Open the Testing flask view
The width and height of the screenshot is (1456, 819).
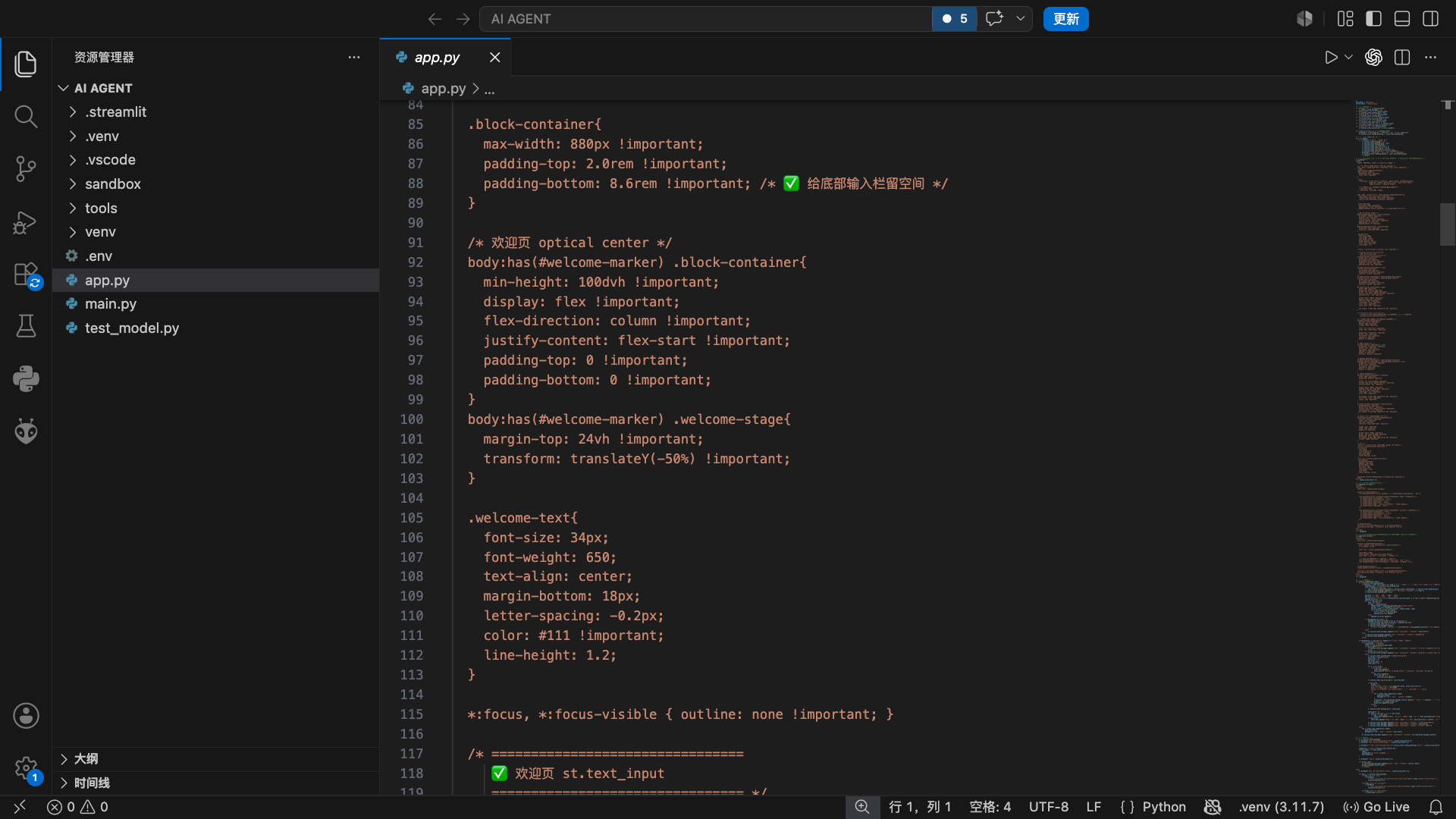pos(26,326)
